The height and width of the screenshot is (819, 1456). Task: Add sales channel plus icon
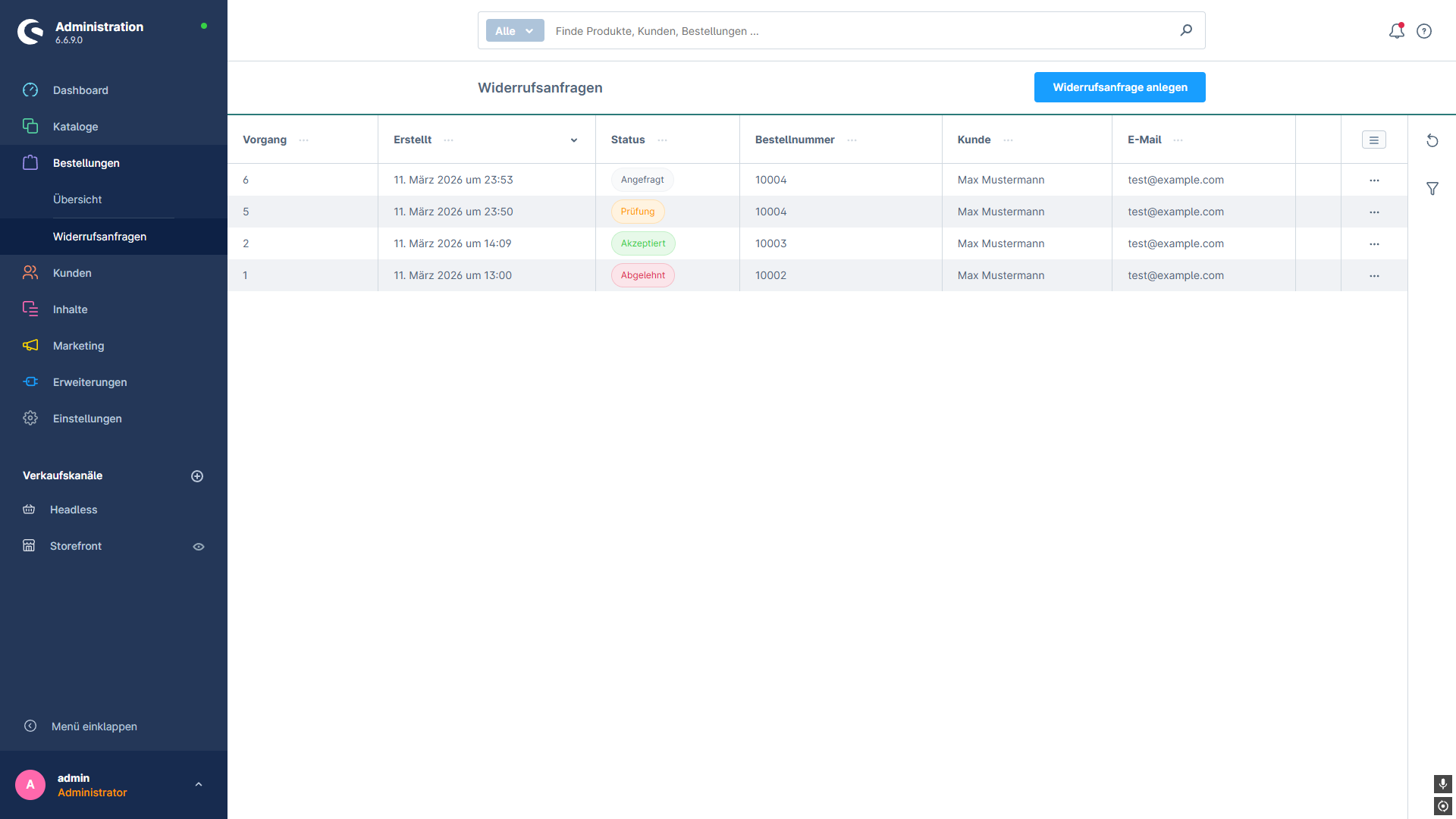pyautogui.click(x=197, y=476)
